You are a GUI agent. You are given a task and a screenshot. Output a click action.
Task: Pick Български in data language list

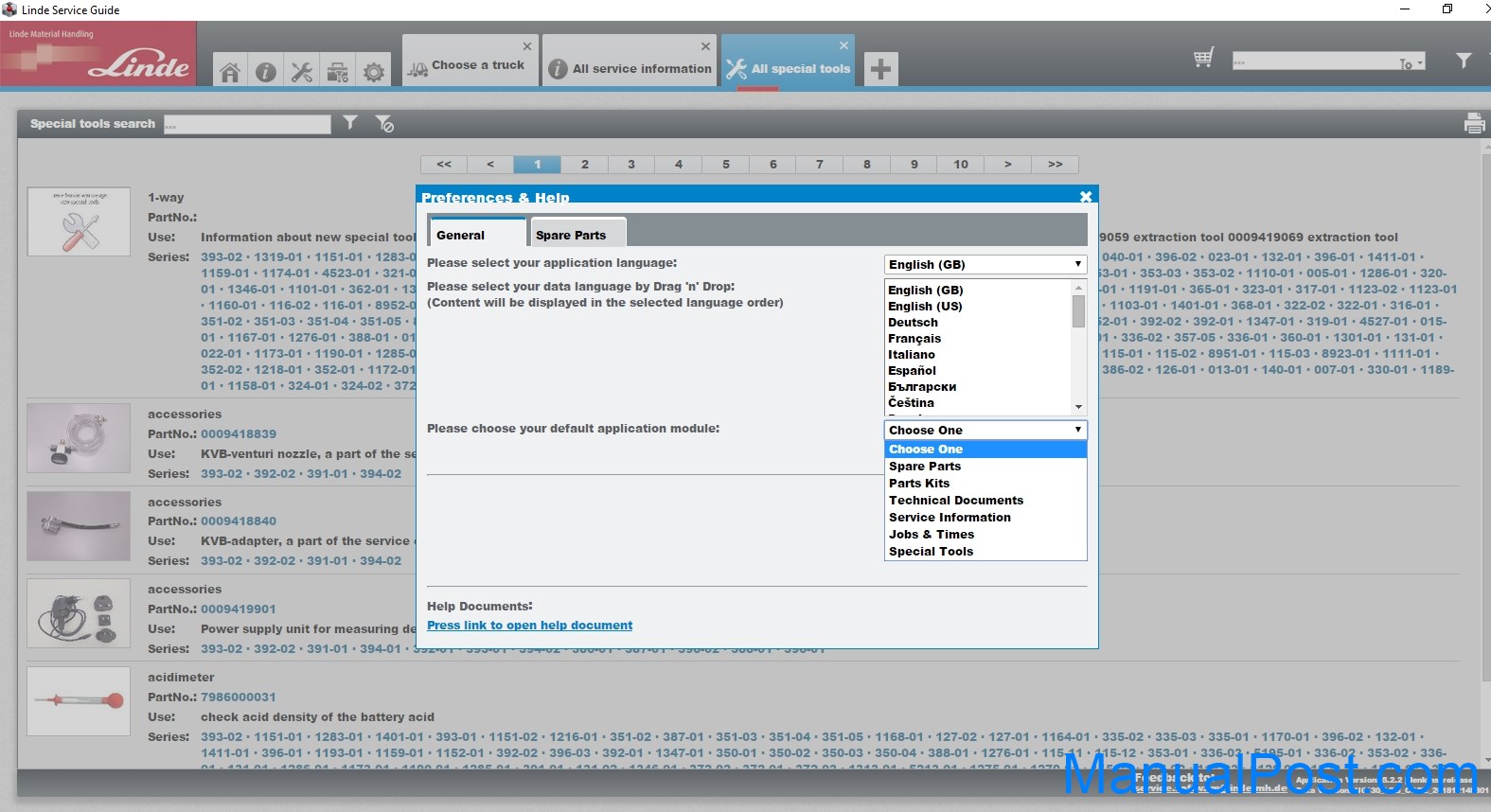pyautogui.click(x=922, y=387)
